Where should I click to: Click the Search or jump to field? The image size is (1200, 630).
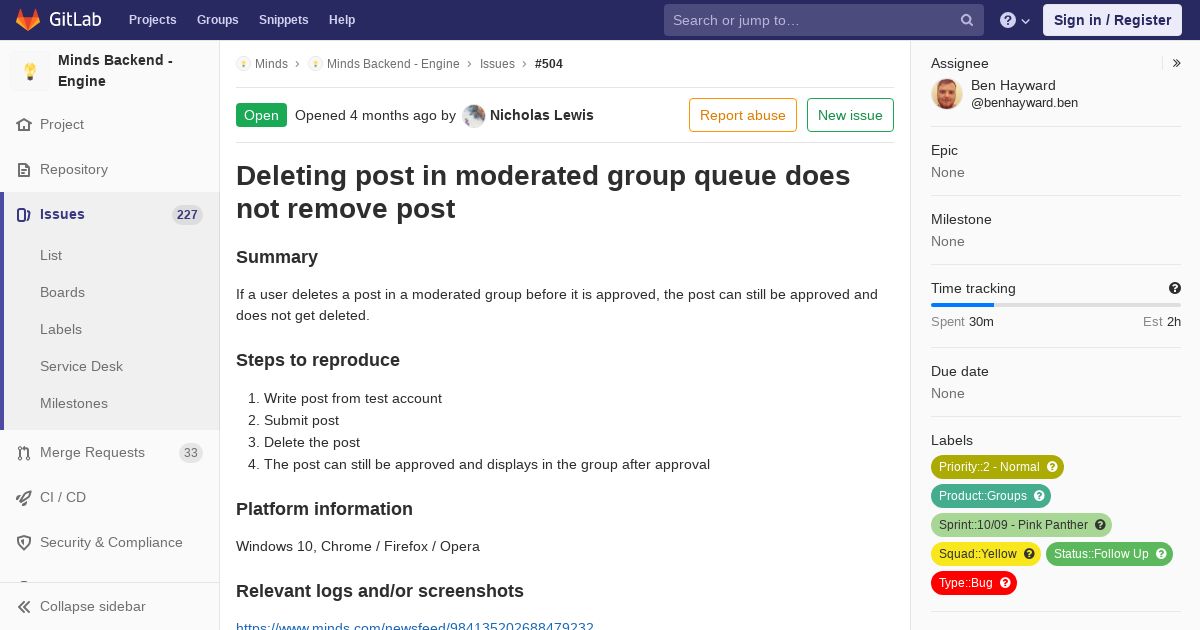(824, 20)
